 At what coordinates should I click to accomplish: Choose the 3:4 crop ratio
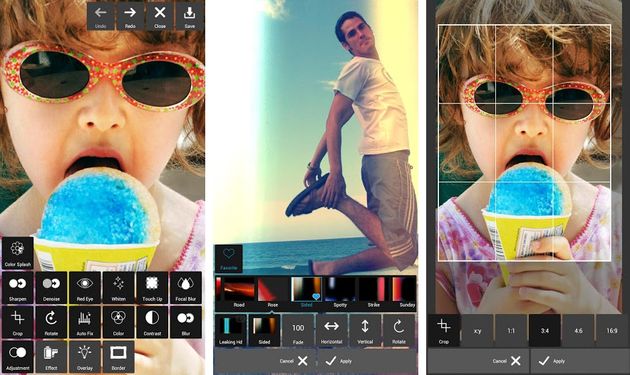click(544, 331)
